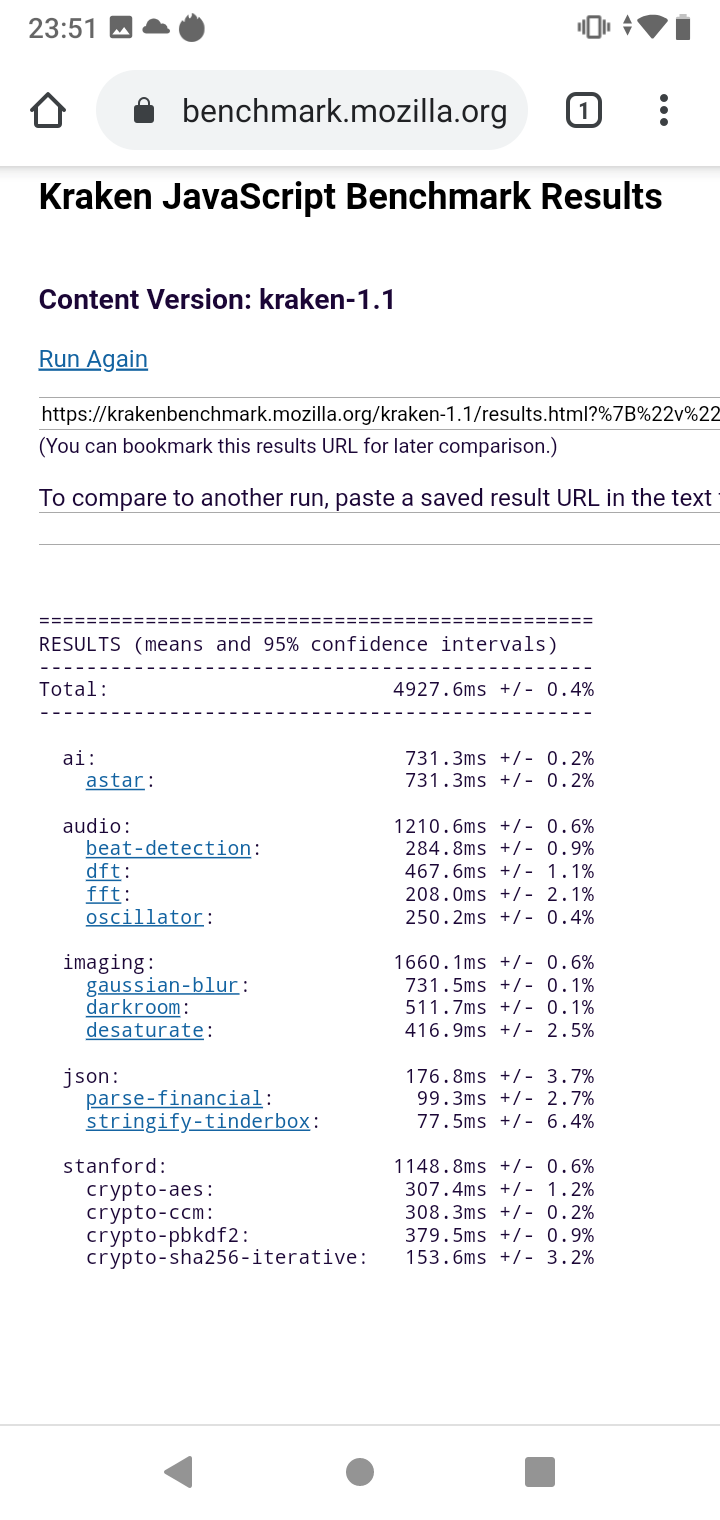Open the gaussian-blur test link
This screenshot has width=720, height=1520.
162,986
